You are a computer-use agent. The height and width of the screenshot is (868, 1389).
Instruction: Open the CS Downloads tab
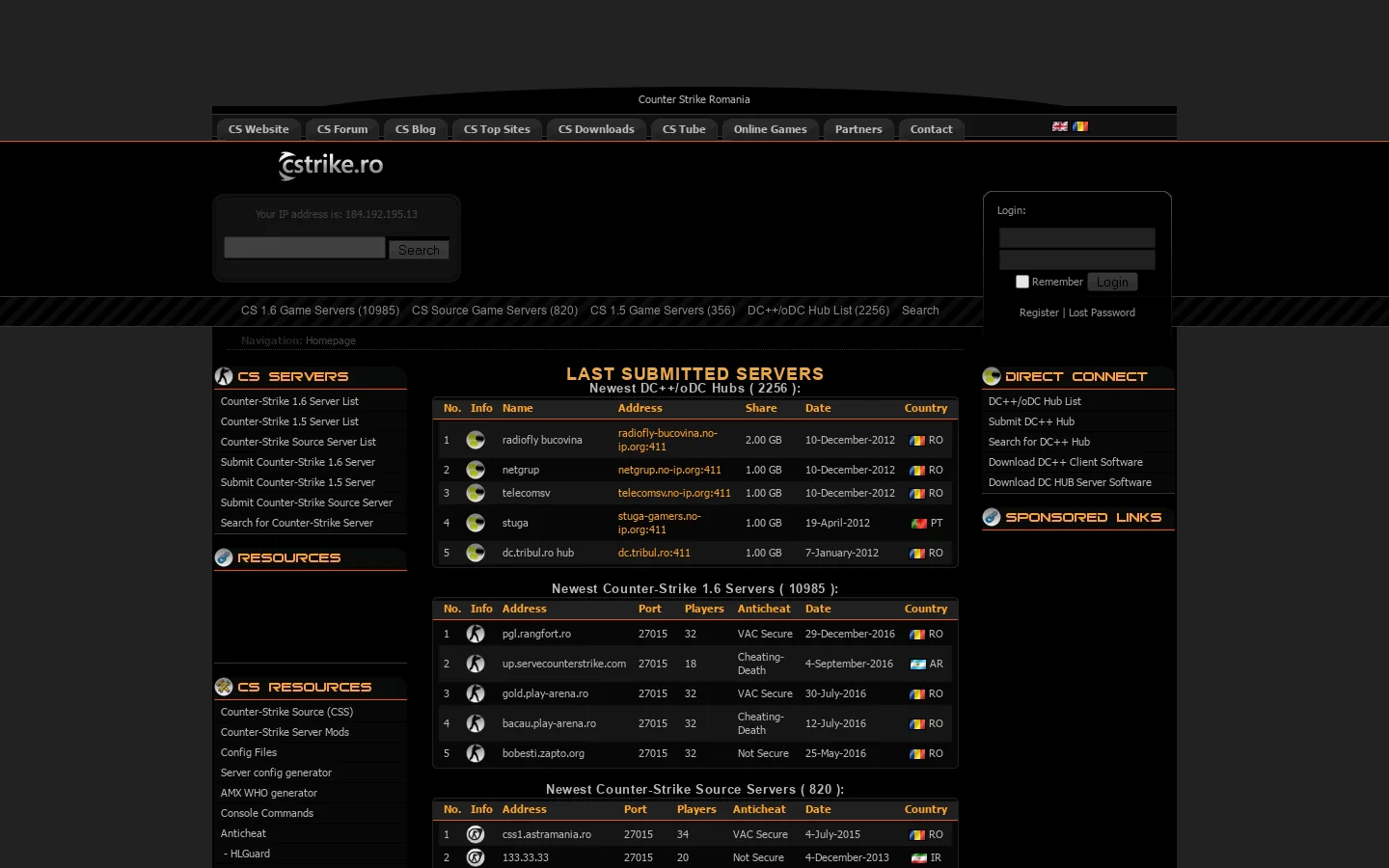596,129
